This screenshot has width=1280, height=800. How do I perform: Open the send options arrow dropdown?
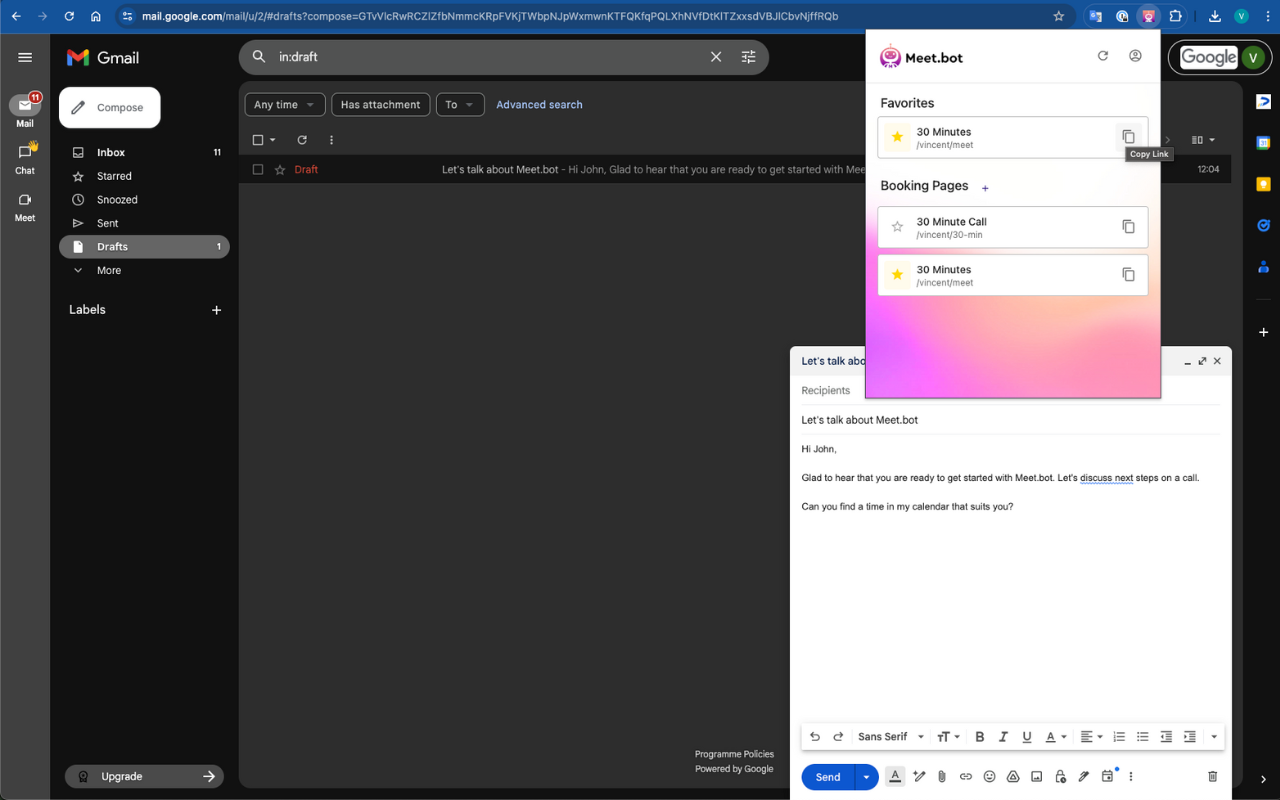tap(866, 777)
